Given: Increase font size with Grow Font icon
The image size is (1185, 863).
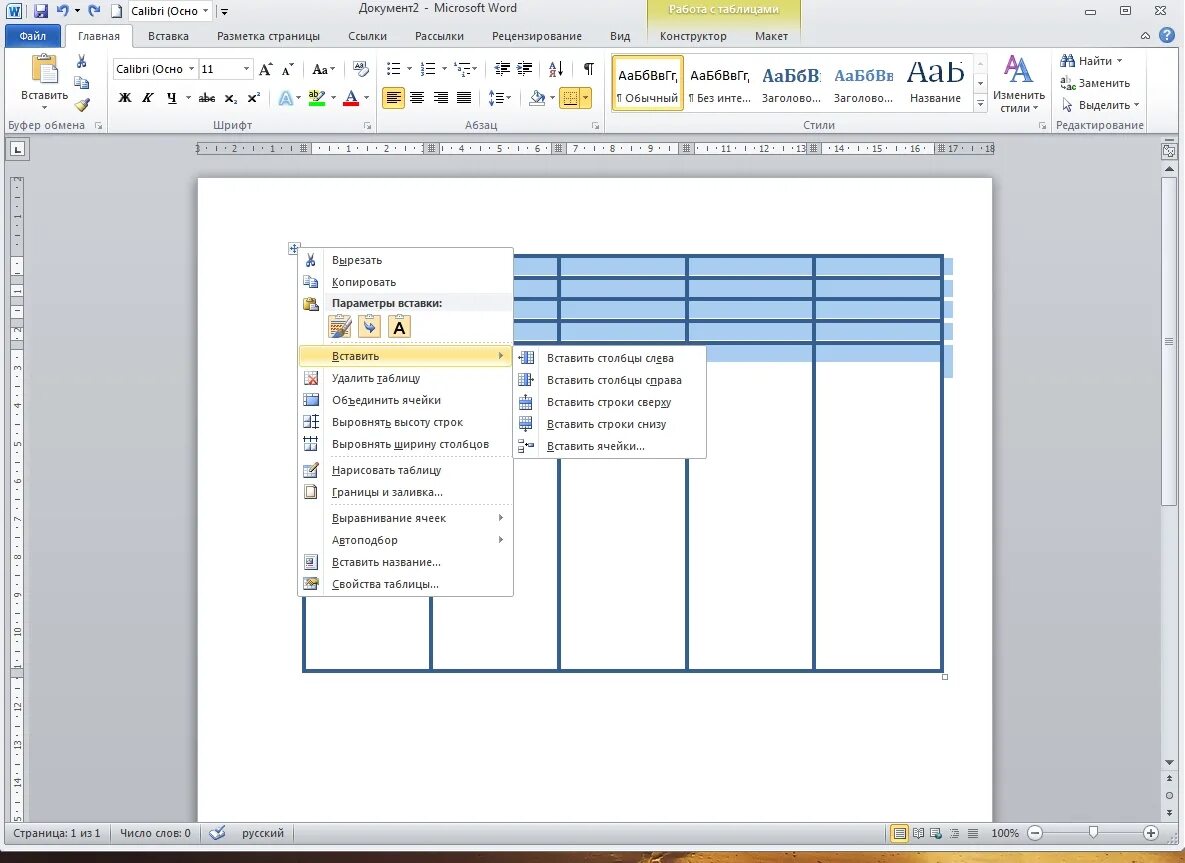Looking at the screenshot, I should (x=265, y=70).
